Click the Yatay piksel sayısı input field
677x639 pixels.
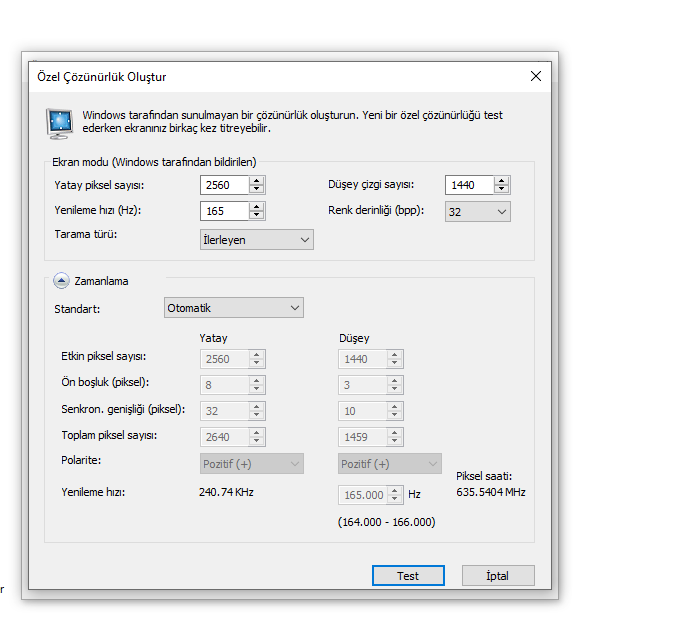click(x=224, y=185)
